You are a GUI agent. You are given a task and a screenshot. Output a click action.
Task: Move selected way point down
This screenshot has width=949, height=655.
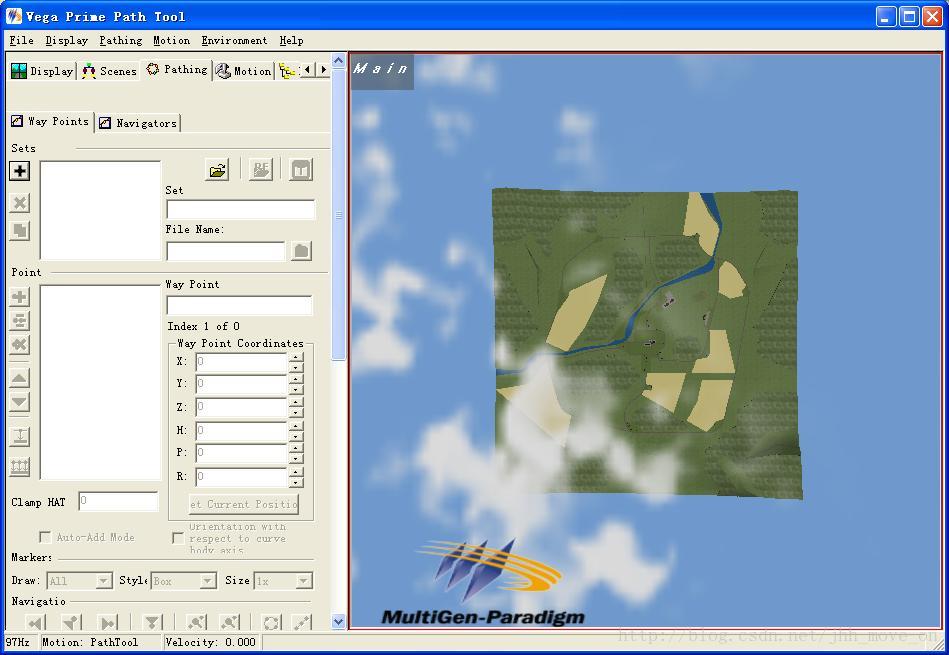(x=20, y=402)
